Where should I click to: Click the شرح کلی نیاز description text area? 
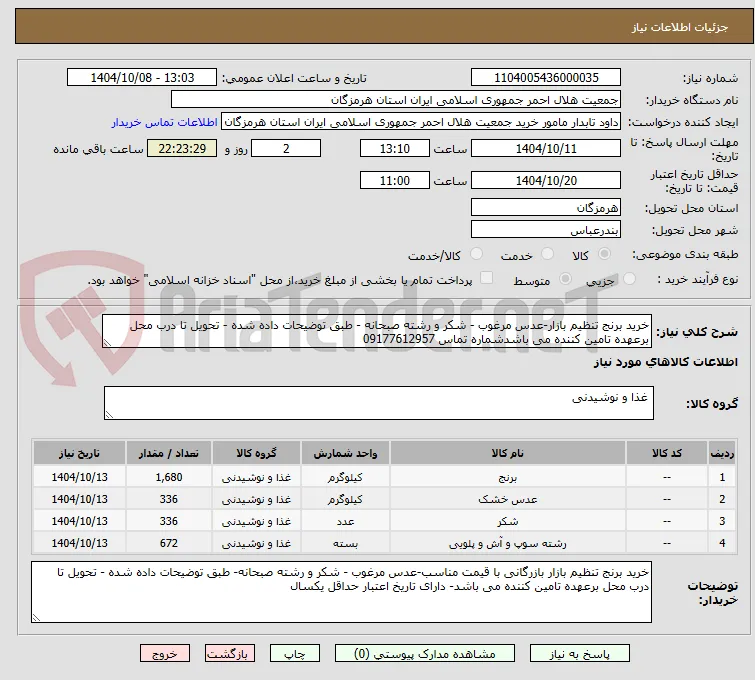(377, 331)
